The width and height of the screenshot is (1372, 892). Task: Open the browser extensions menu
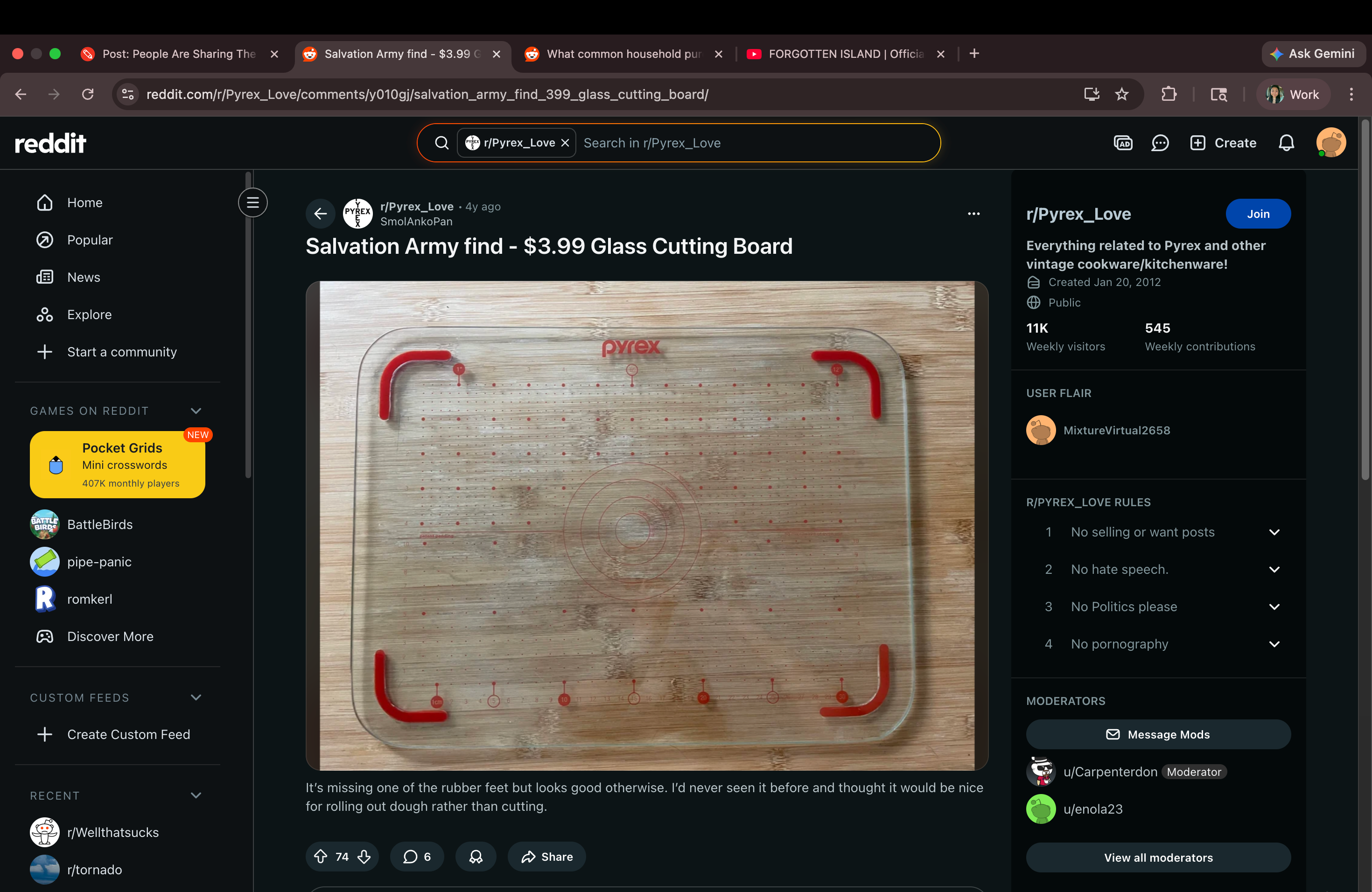[1169, 95]
